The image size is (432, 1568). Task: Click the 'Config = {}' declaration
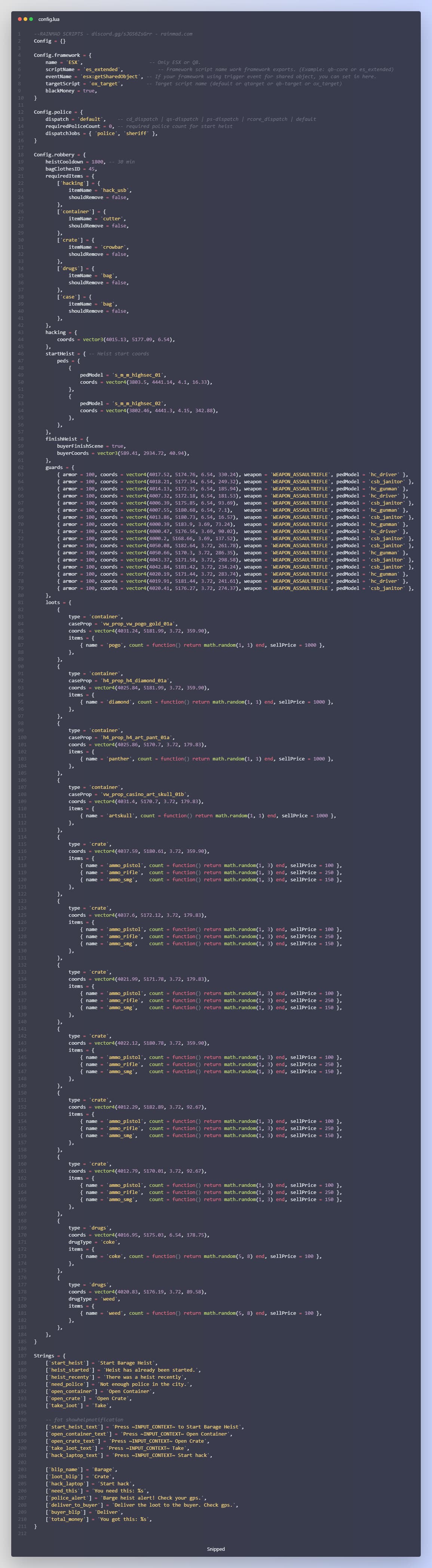pos(49,41)
